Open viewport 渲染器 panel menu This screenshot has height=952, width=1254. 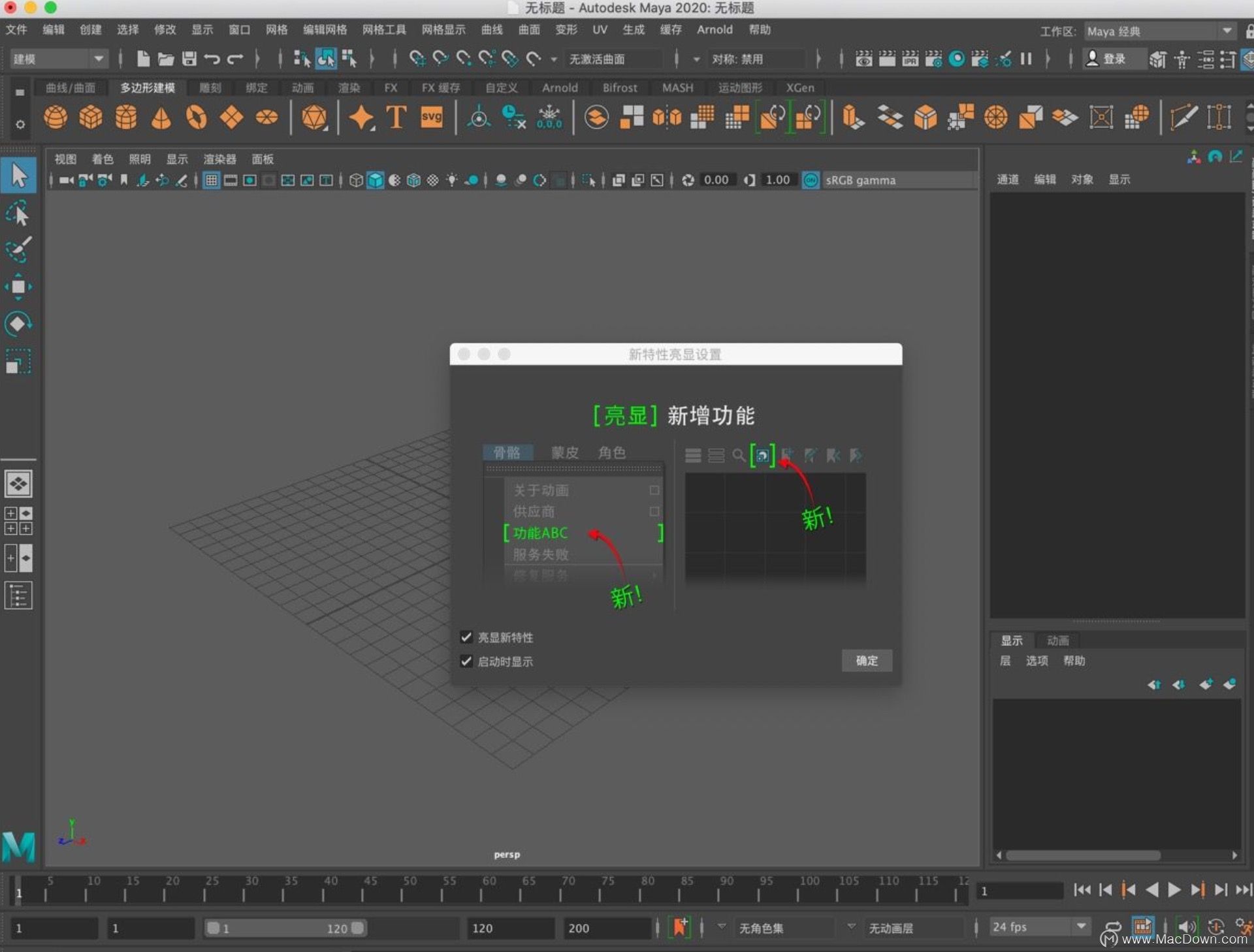click(x=219, y=159)
